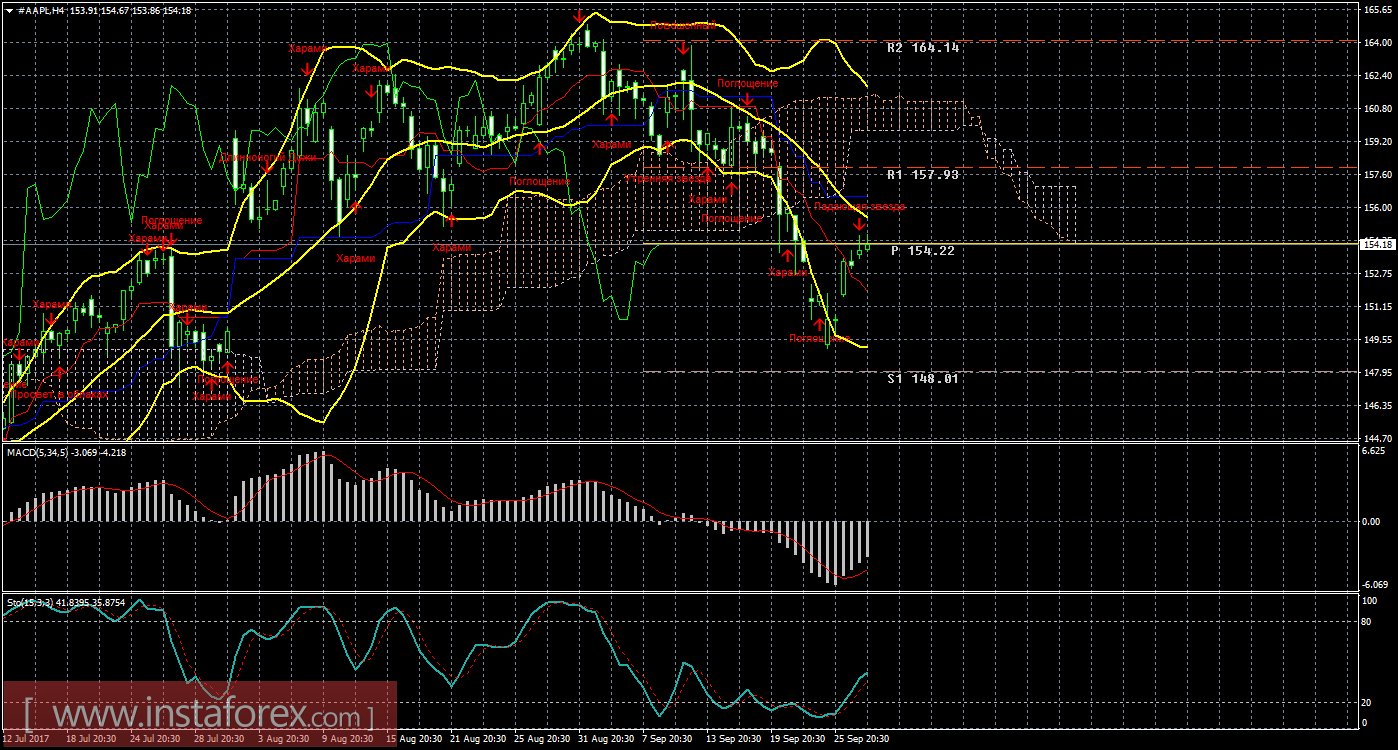
Task: Click the 156.00 value on the price axis
Action: click(x=1378, y=208)
